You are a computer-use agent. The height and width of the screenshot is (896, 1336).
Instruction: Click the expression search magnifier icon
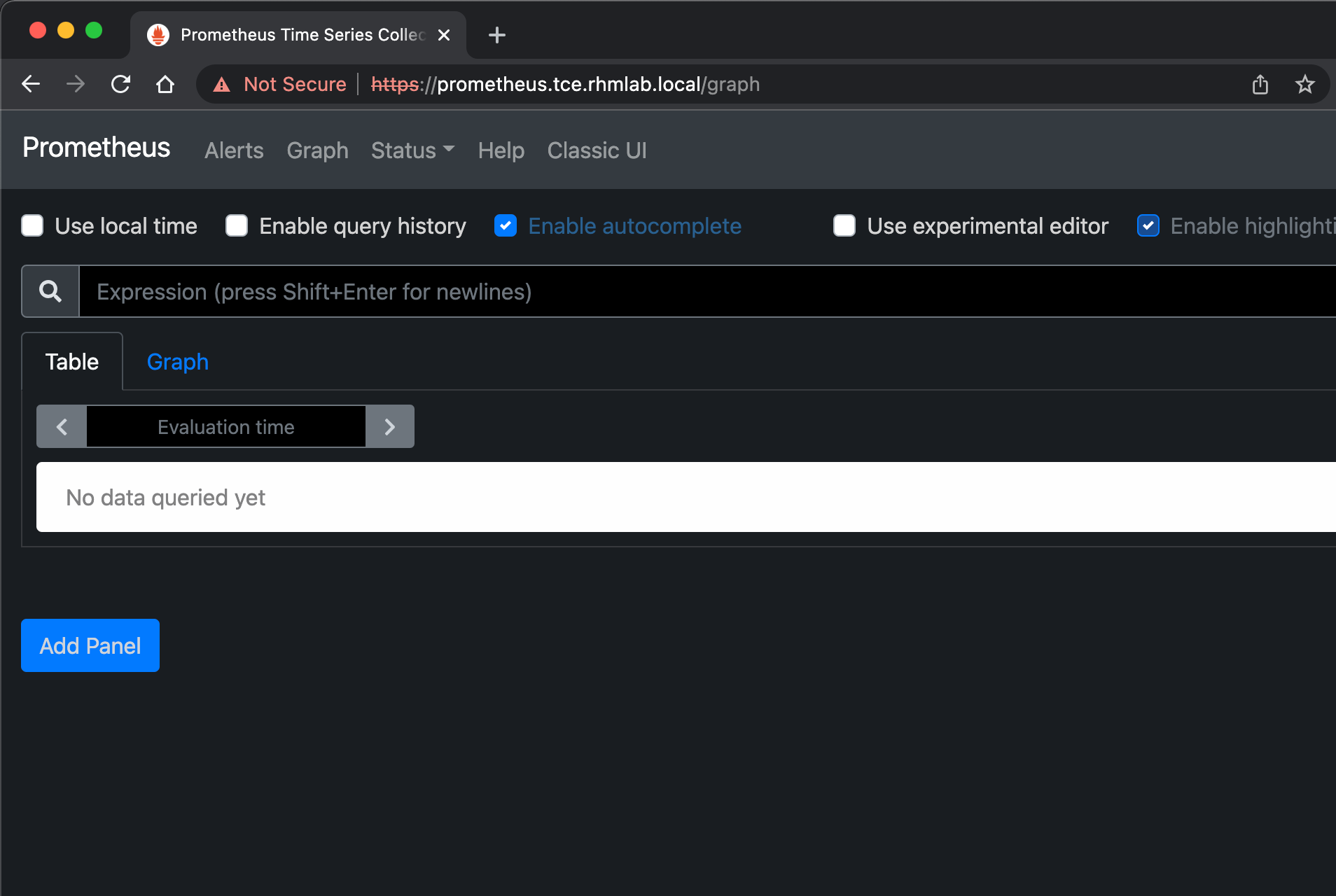tap(50, 291)
